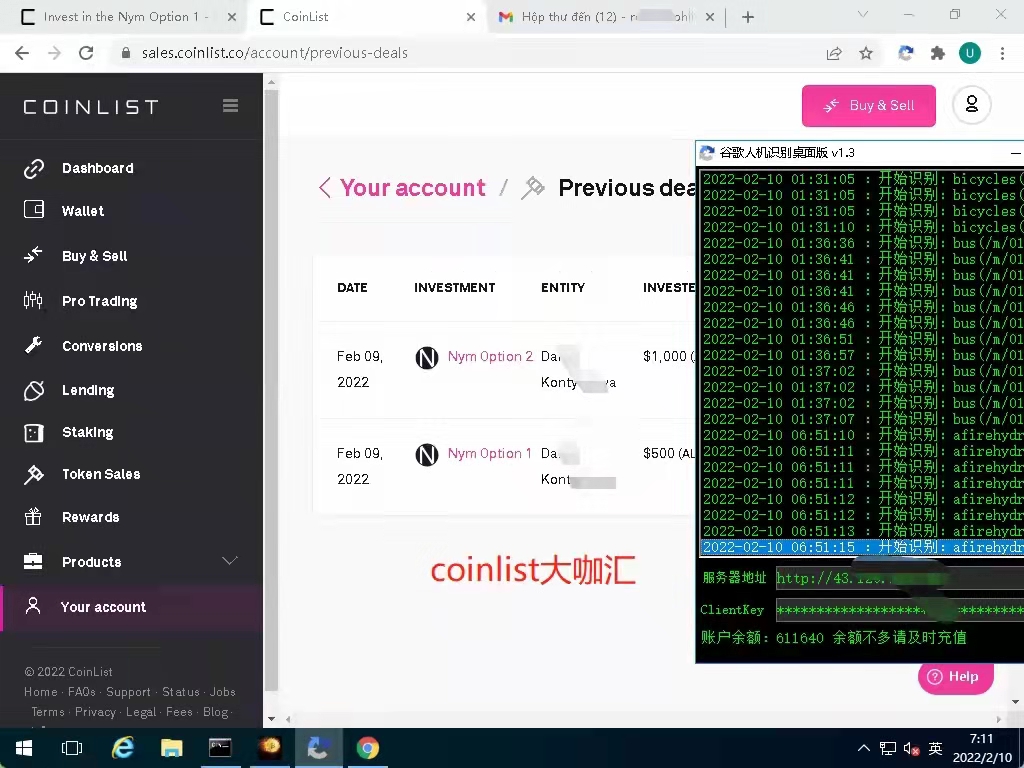Click the blue captcha extension icon in toolbar
The image size is (1024, 768).
(x=906, y=54)
